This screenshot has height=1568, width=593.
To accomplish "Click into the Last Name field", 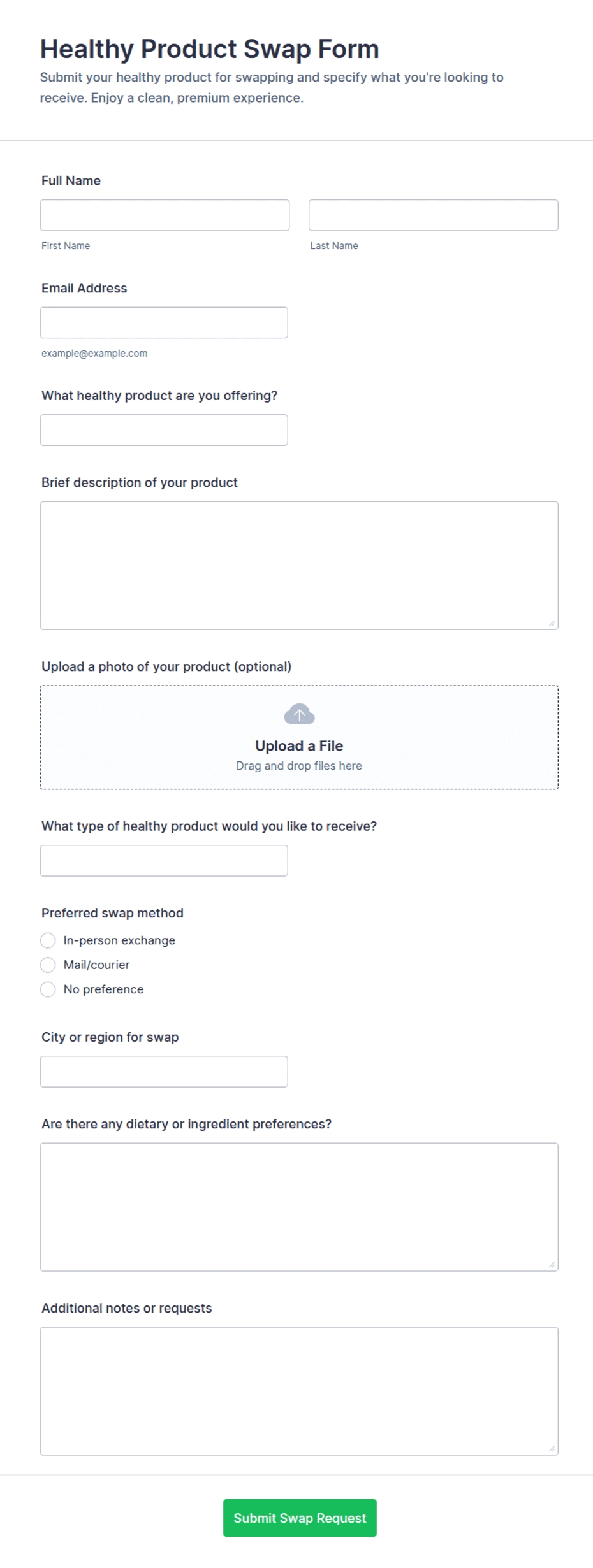I will [434, 215].
